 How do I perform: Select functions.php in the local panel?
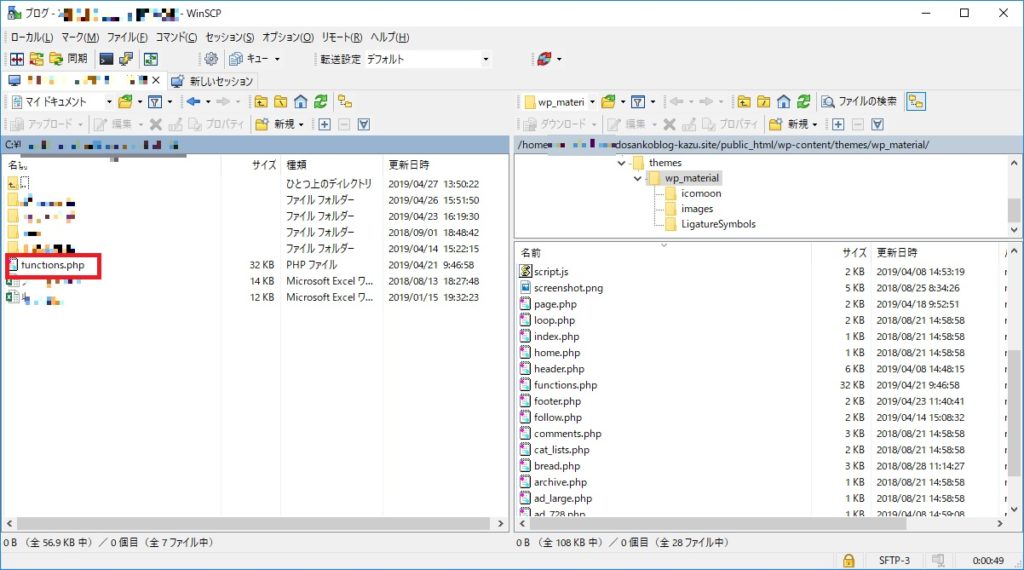(x=52, y=265)
